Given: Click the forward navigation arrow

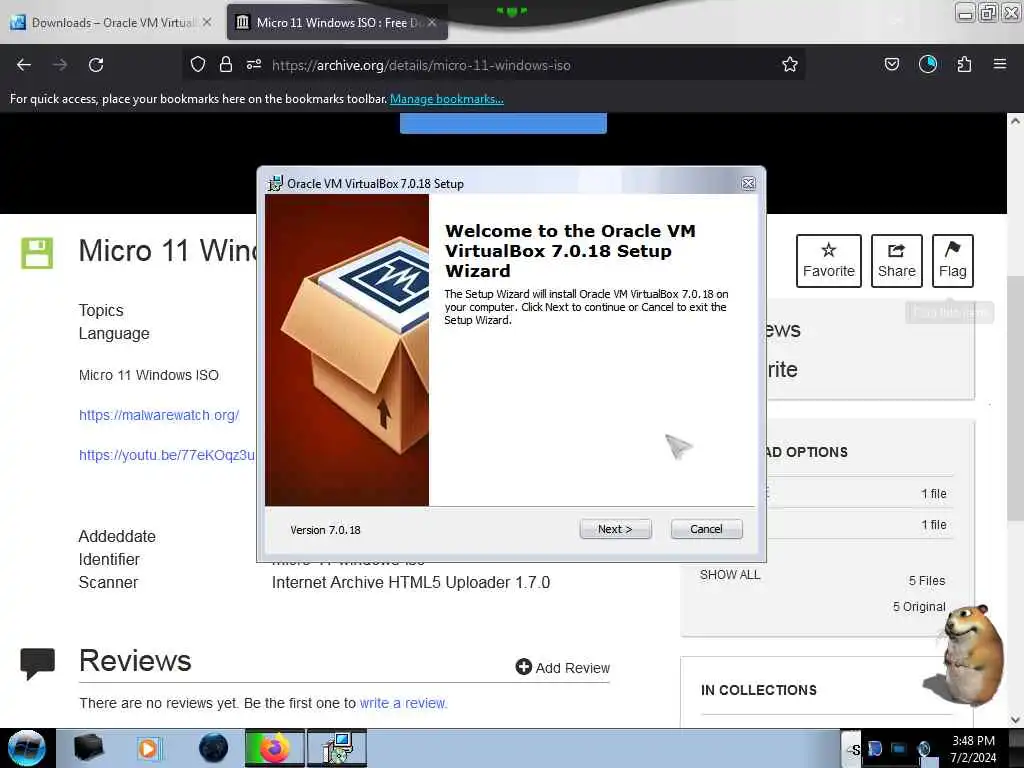Looking at the screenshot, I should click(60, 65).
